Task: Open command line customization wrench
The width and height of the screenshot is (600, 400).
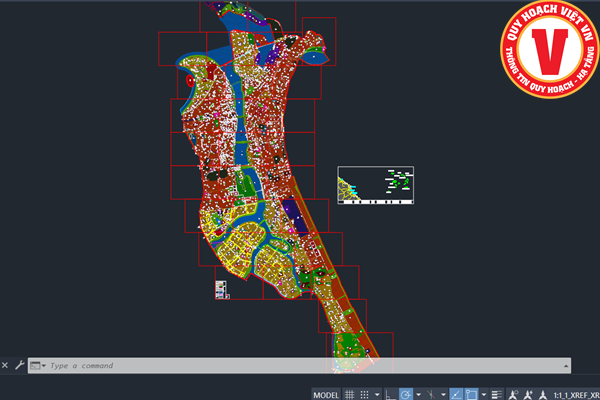Action: (x=19, y=366)
